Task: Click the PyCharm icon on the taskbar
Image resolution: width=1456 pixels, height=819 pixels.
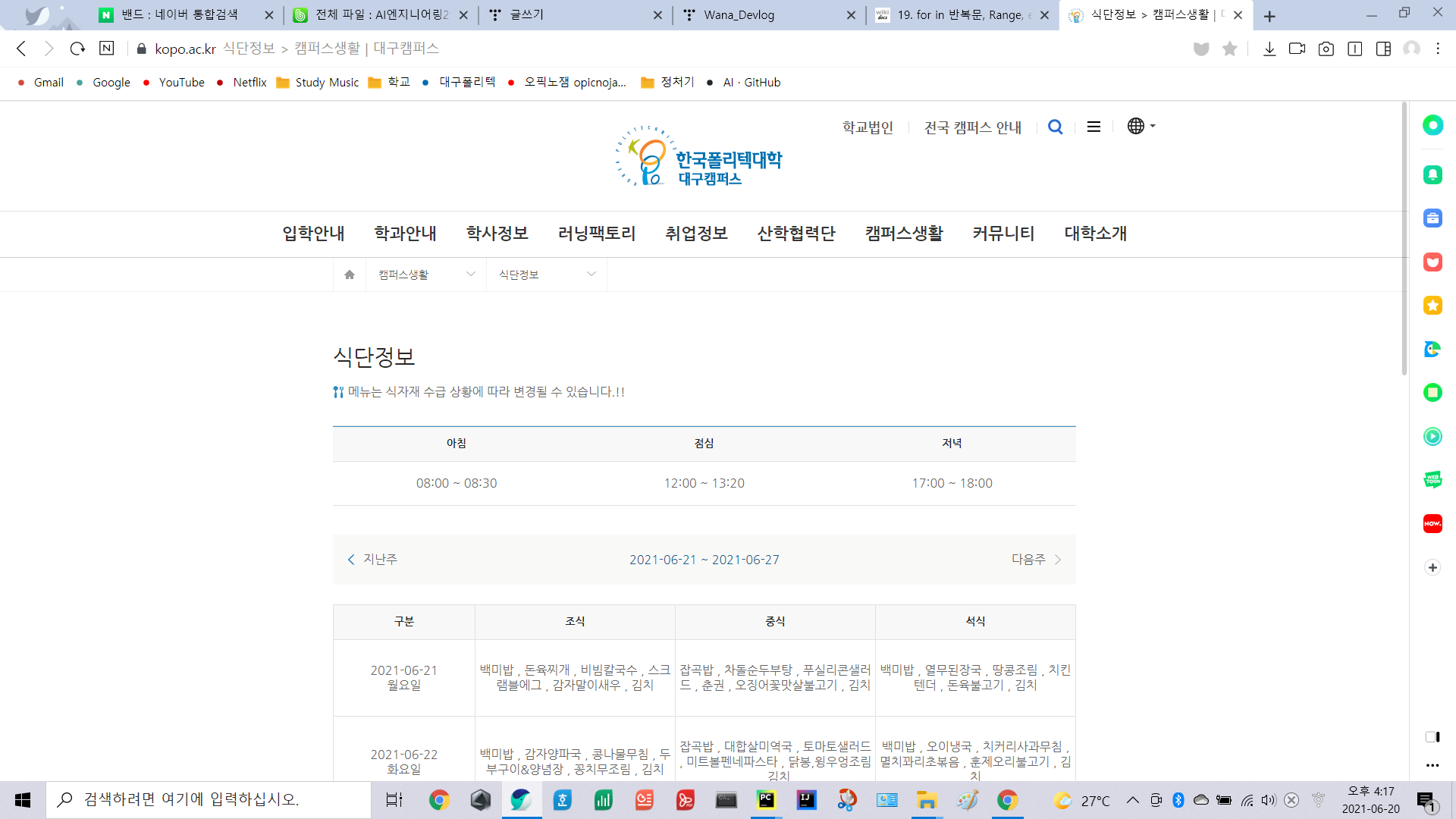Action: [x=766, y=800]
